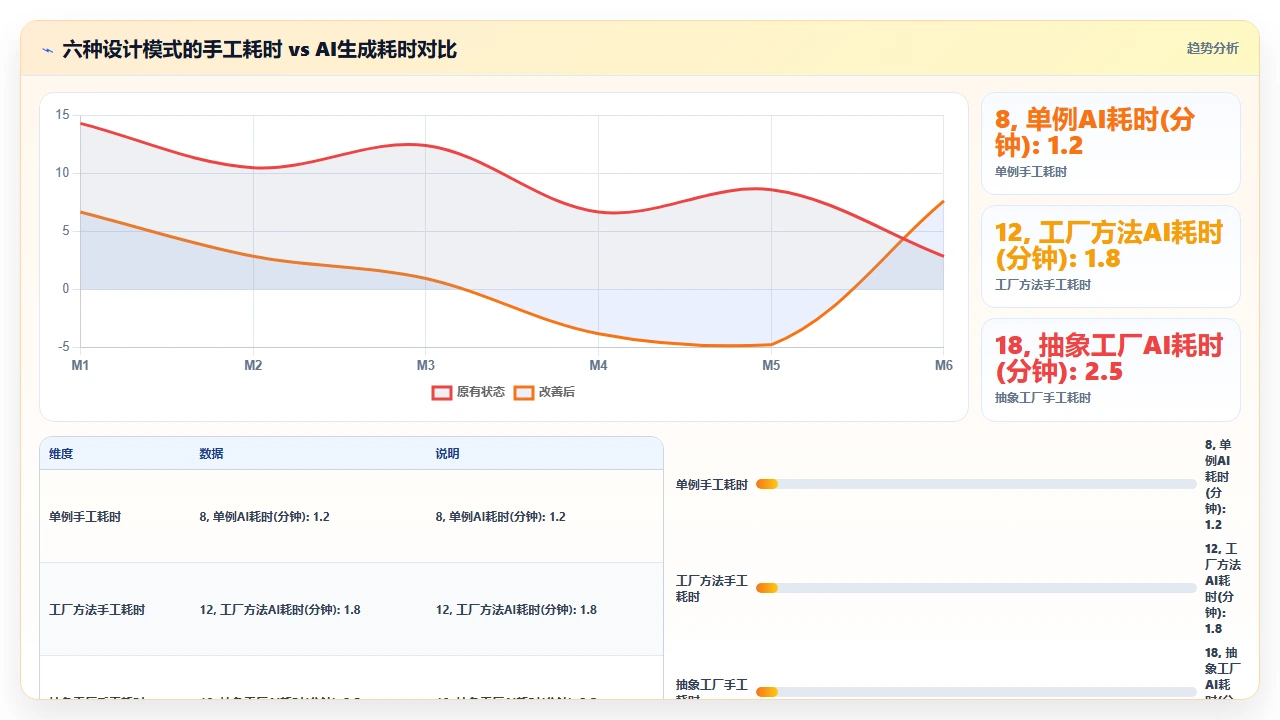Toggle the 改善后 legend item
1280x720 pixels.
point(544,392)
